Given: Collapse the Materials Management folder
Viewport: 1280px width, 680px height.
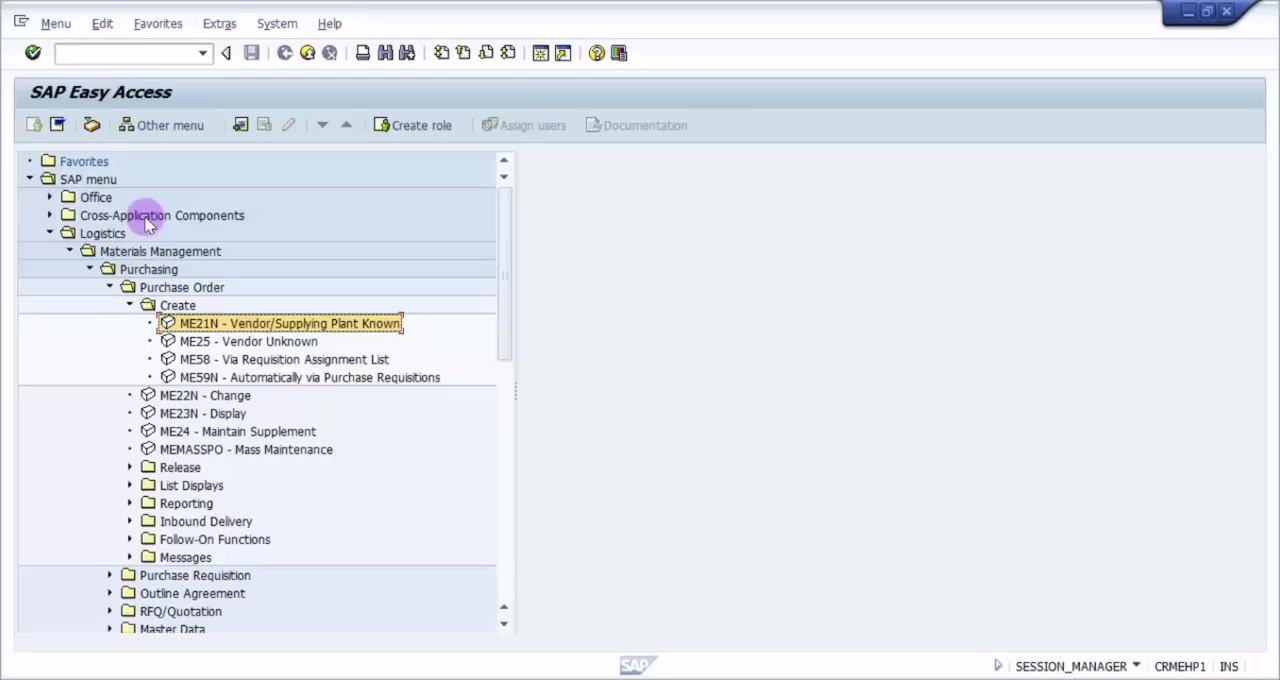Looking at the screenshot, I should click(x=70, y=251).
